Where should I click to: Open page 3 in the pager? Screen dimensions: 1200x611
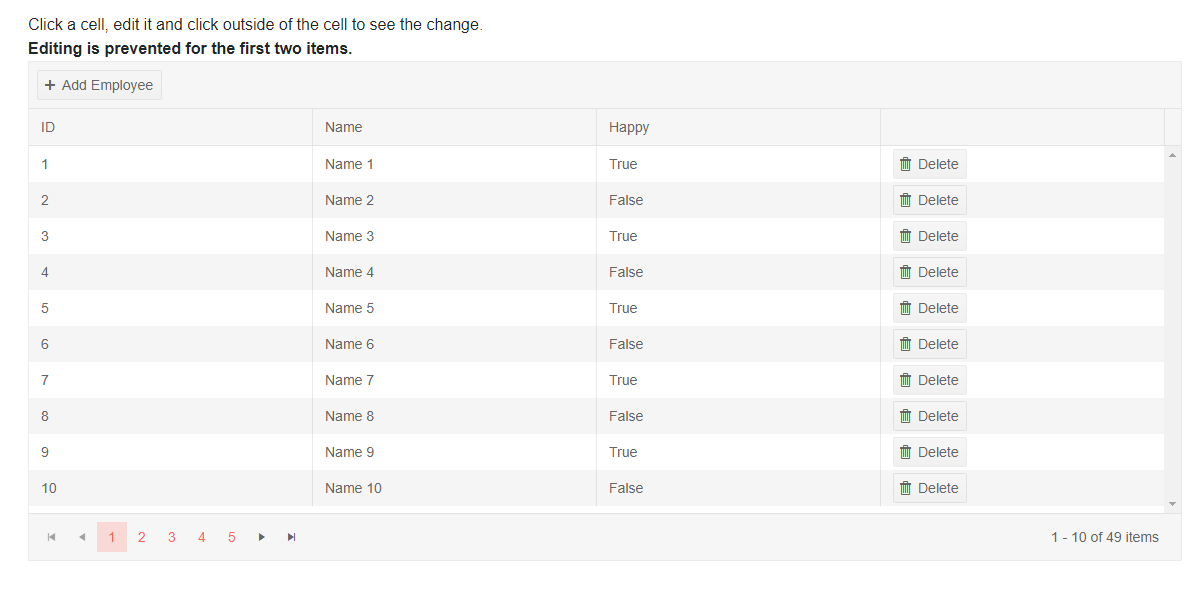[x=172, y=537]
